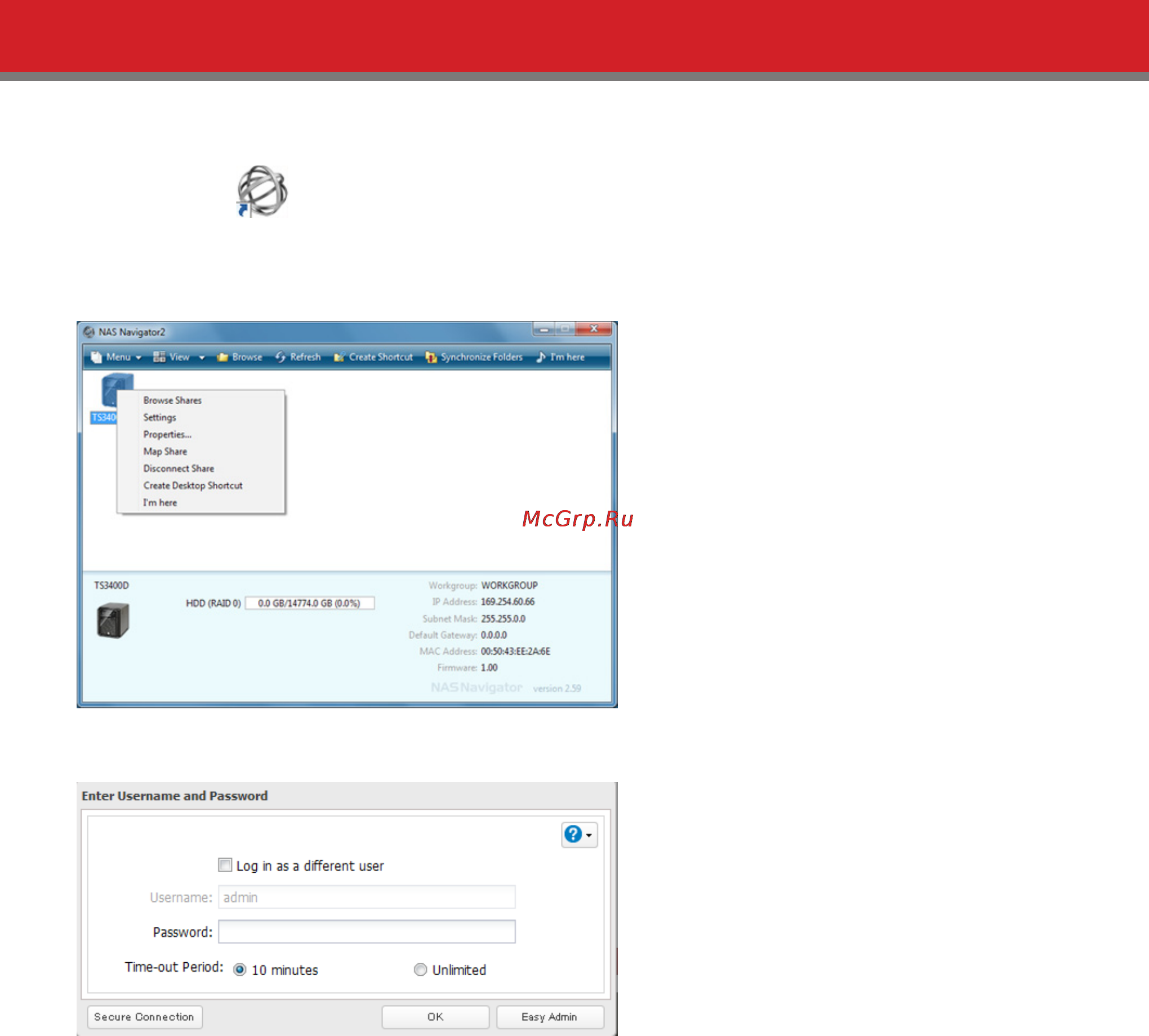Click the Browse toolbar label
This screenshot has width=1149, height=1036.
247,357
